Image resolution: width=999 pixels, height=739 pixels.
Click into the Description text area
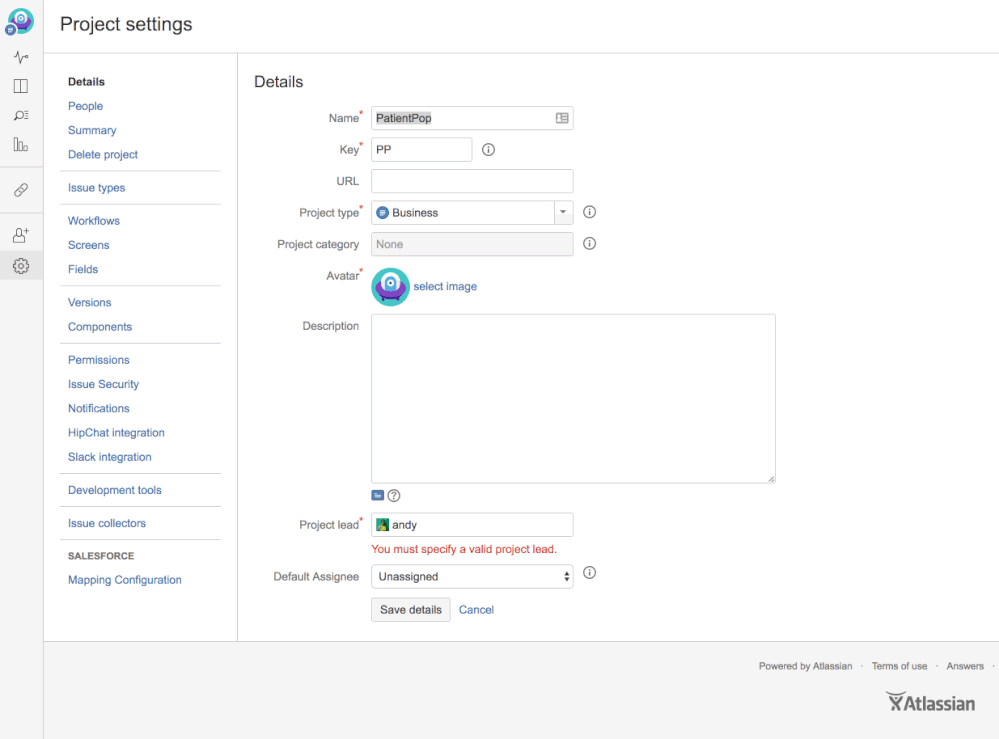point(573,398)
